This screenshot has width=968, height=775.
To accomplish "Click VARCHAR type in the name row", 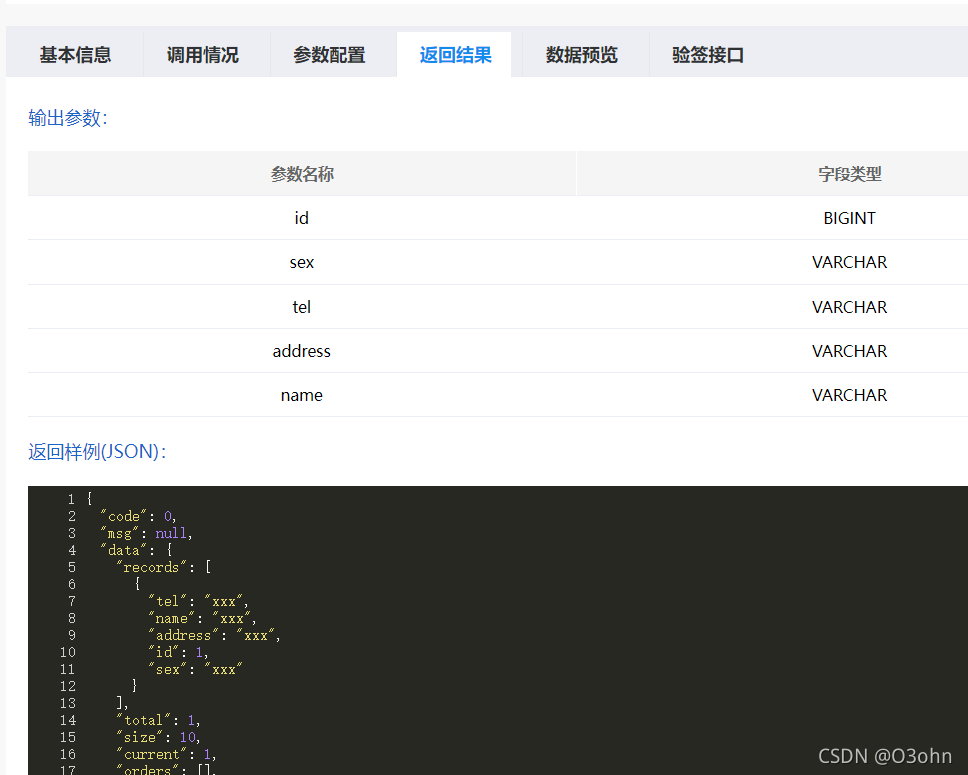I will point(849,395).
